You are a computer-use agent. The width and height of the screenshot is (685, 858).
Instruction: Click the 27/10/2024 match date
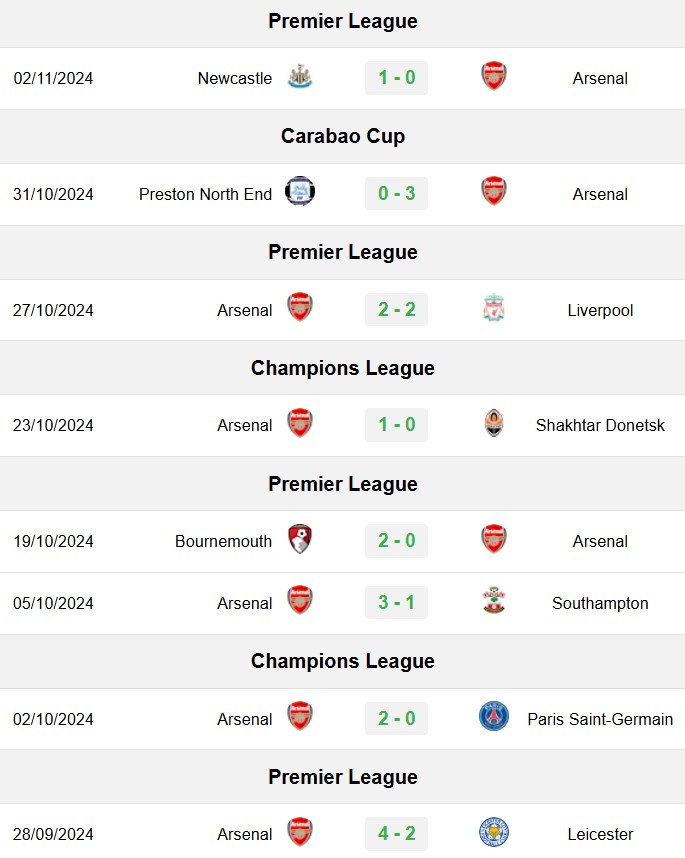click(53, 310)
